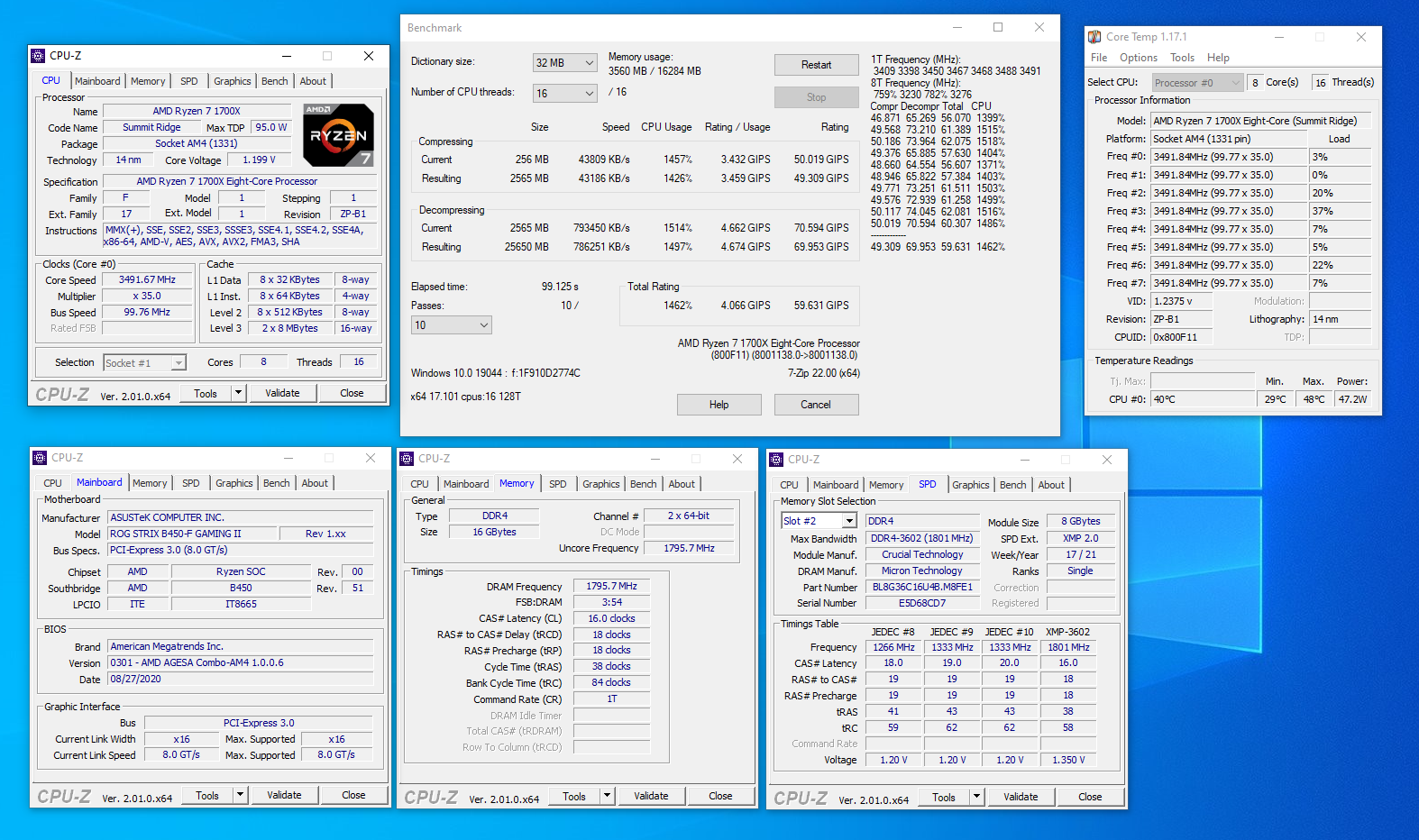Open Help menu in Core Temp

(x=1218, y=58)
